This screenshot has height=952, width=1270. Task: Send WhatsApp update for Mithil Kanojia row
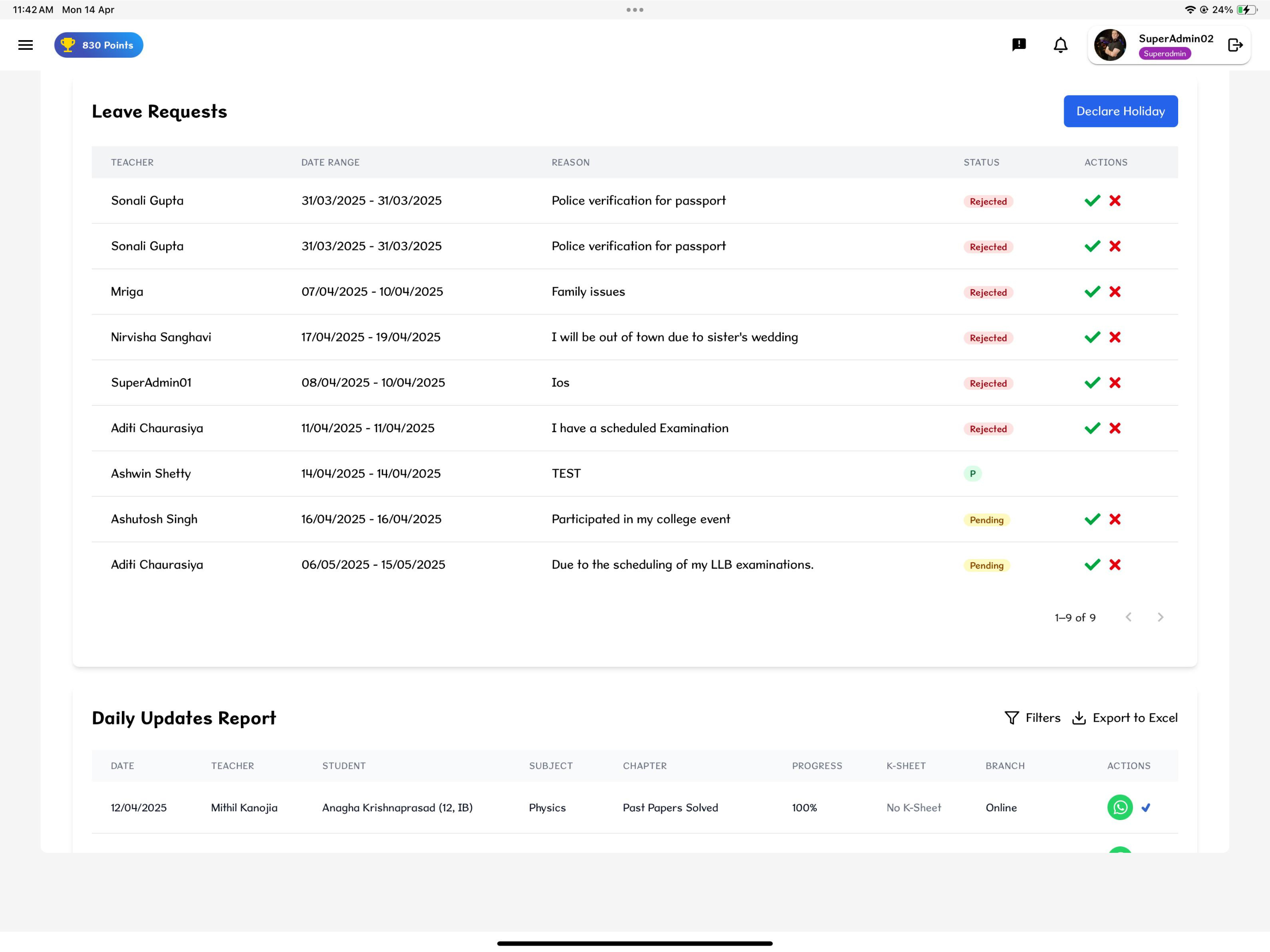pos(1120,807)
